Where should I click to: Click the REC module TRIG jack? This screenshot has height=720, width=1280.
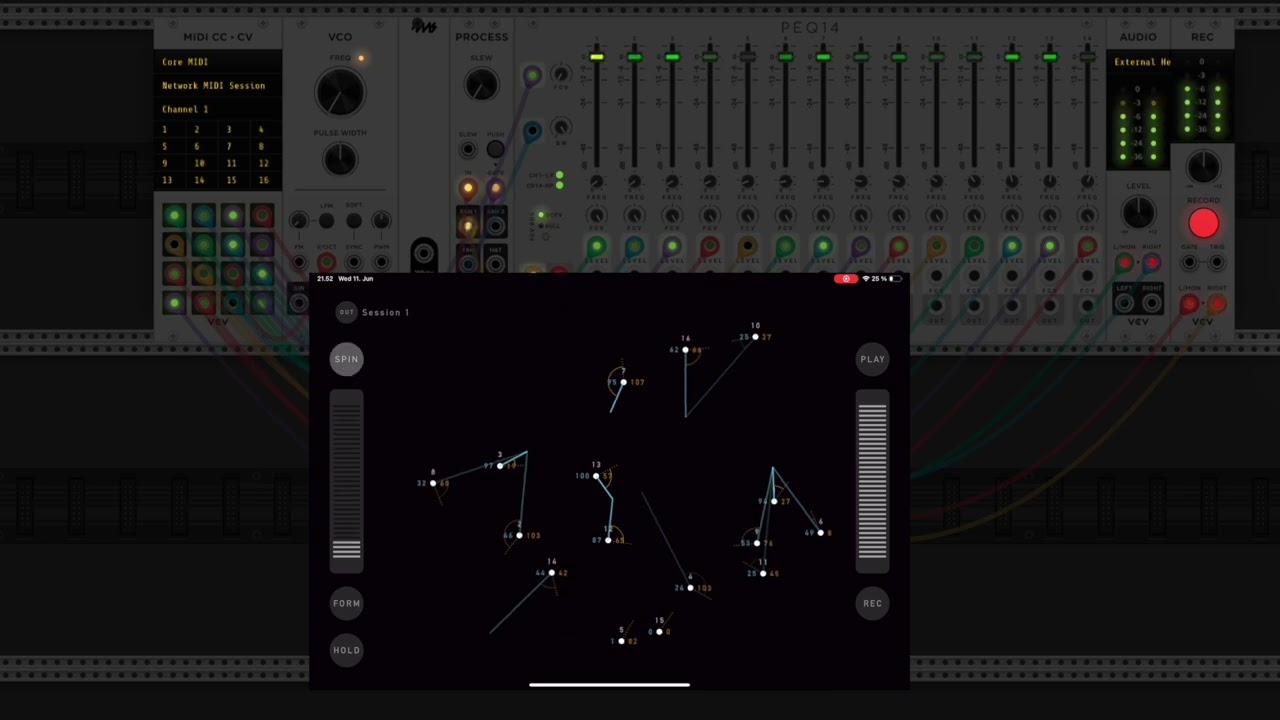pos(1217,262)
